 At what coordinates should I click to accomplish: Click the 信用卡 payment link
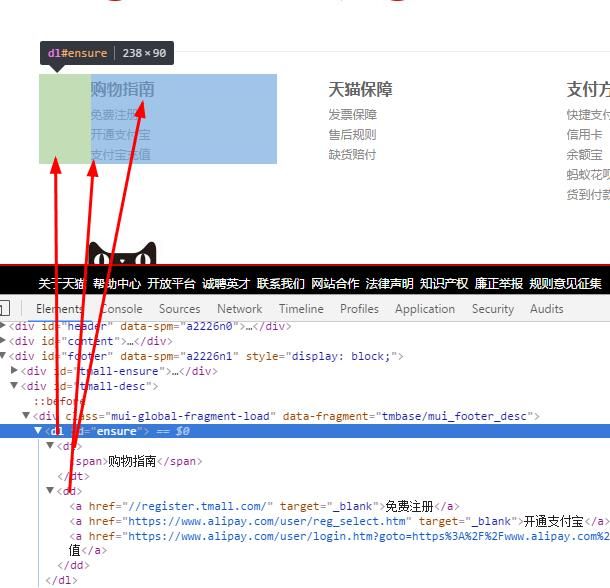[584, 135]
